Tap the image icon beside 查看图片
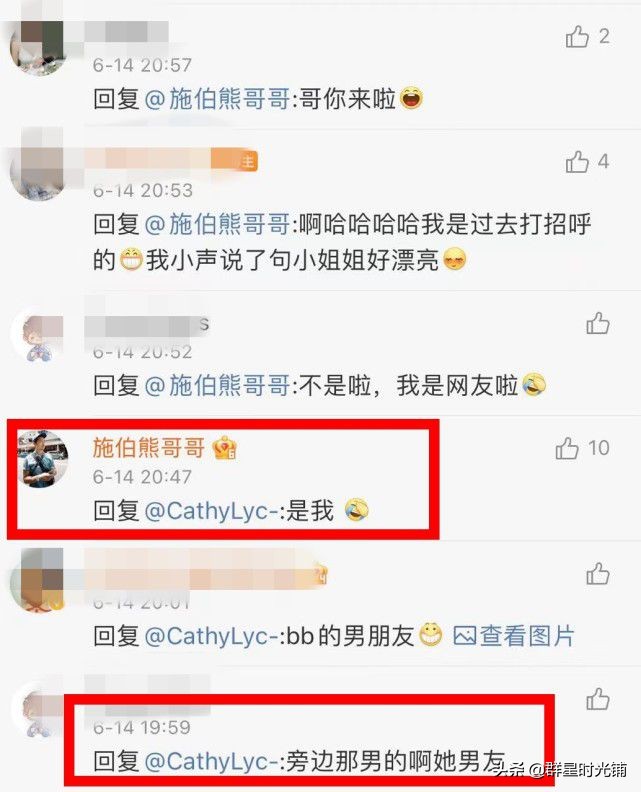Image resolution: width=641 pixels, height=792 pixels. click(464, 636)
